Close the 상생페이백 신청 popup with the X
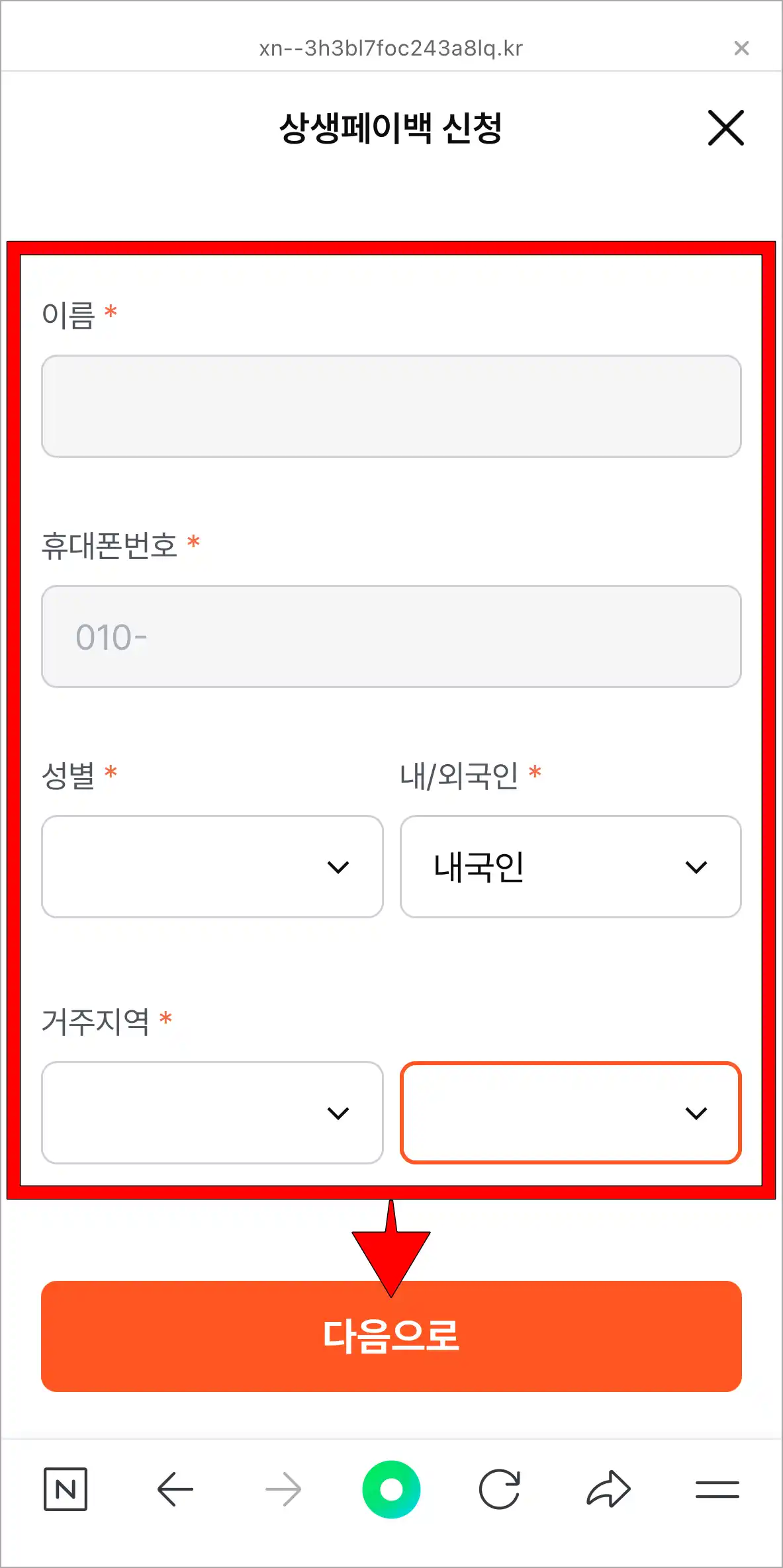Viewport: 783px width, 1568px height. 726,129
